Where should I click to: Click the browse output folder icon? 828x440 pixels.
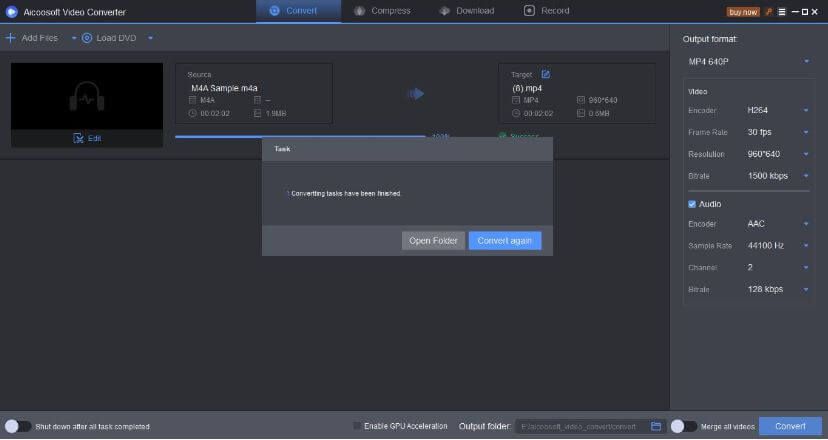pos(656,426)
